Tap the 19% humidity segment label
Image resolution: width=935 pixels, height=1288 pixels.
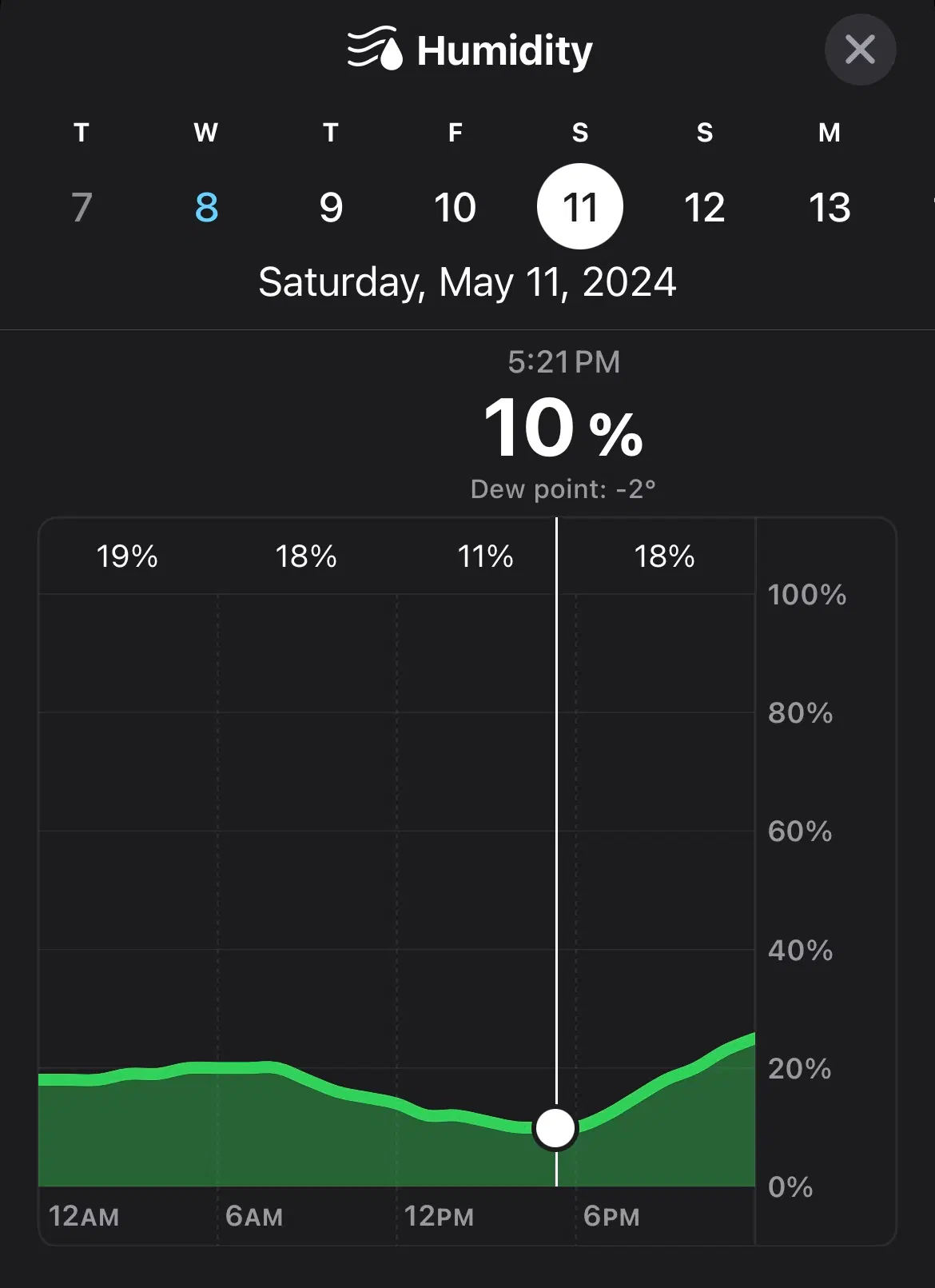pos(127,556)
